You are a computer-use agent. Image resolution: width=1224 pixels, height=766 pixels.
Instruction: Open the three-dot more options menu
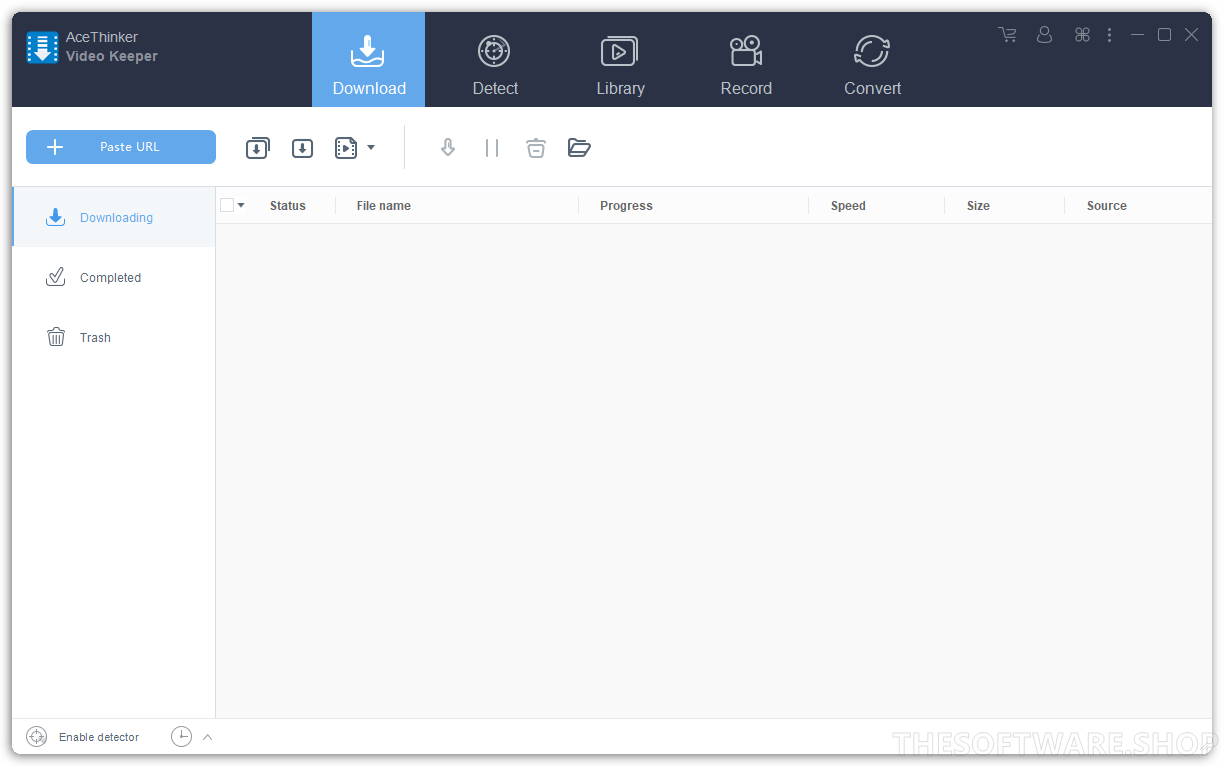1109,35
